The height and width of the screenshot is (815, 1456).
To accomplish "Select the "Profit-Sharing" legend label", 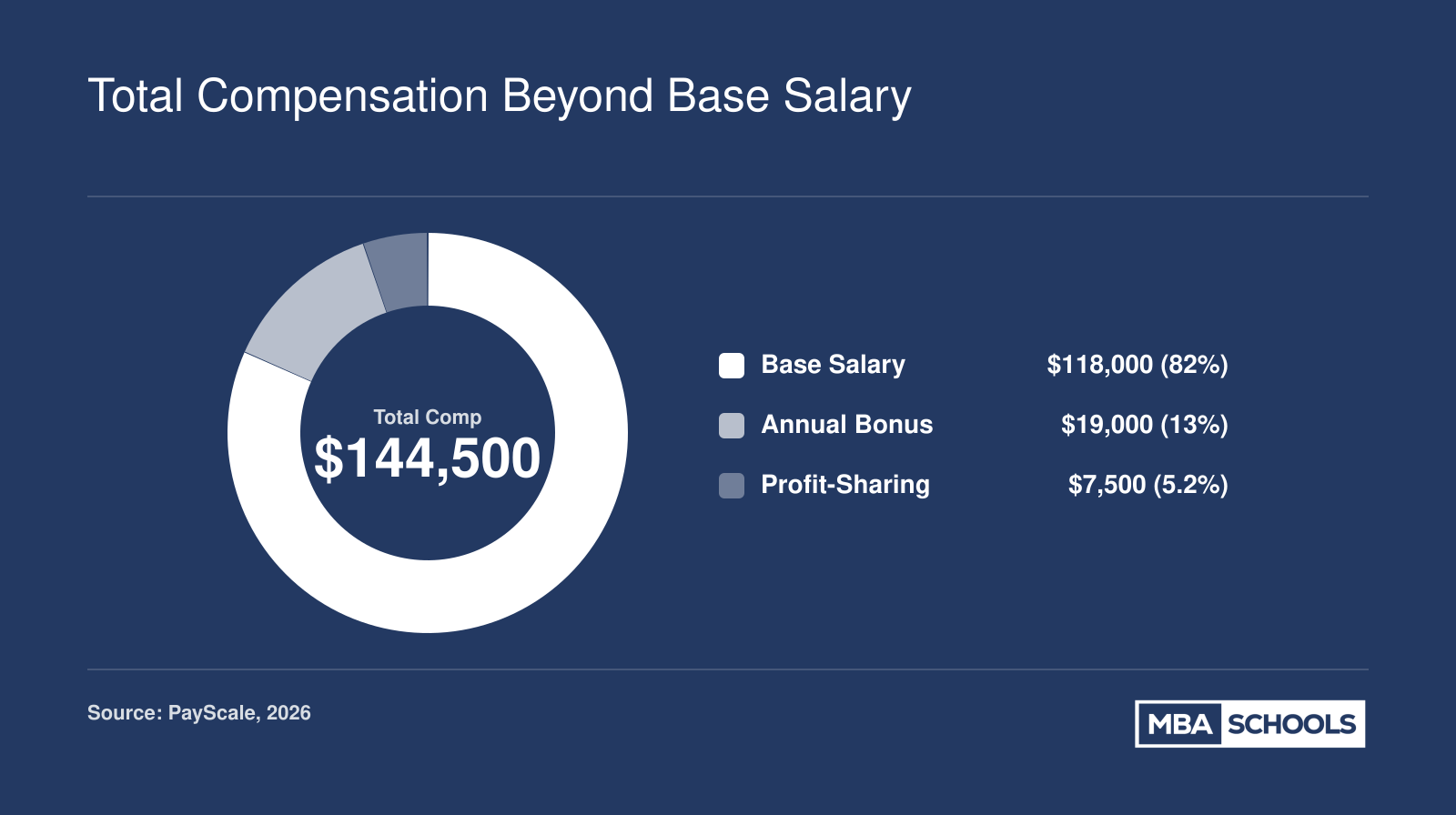I will tap(845, 485).
